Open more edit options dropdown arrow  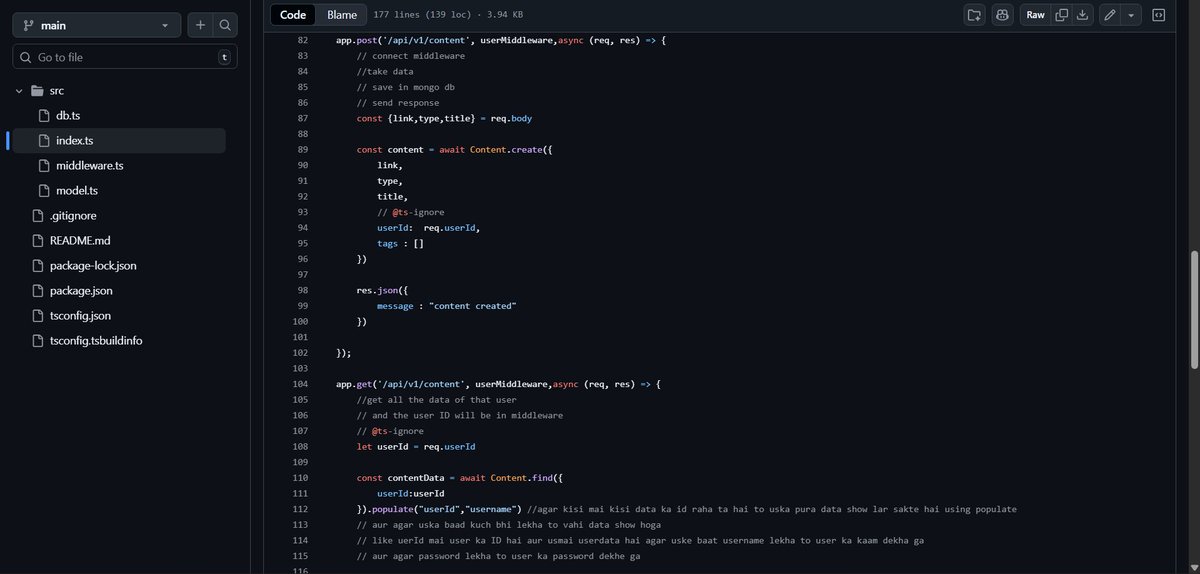click(x=1131, y=15)
